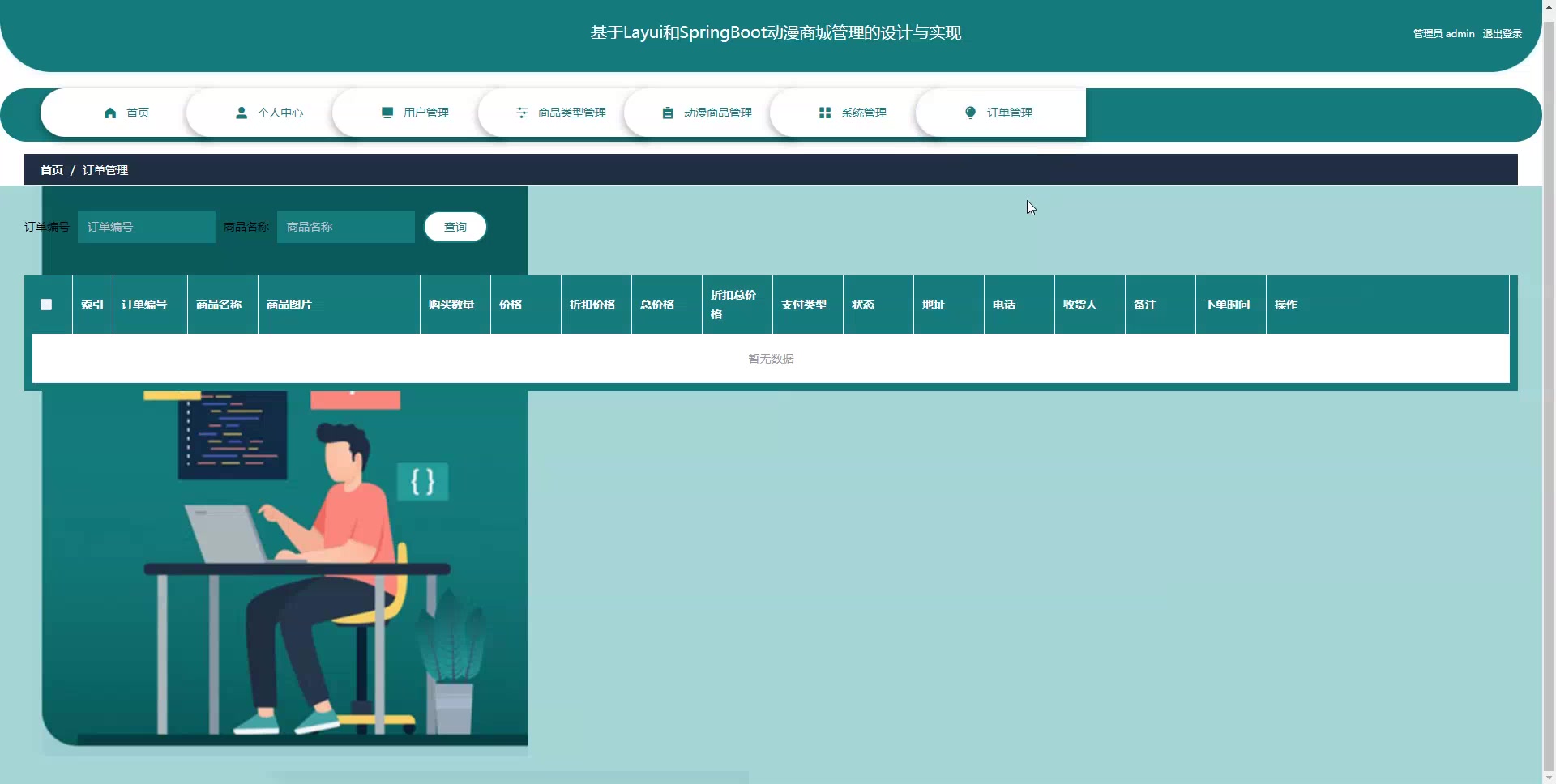Viewport: 1556px width, 784px height.
Task: Click the scrollbar up arrow at top right
Action: point(1550,6)
